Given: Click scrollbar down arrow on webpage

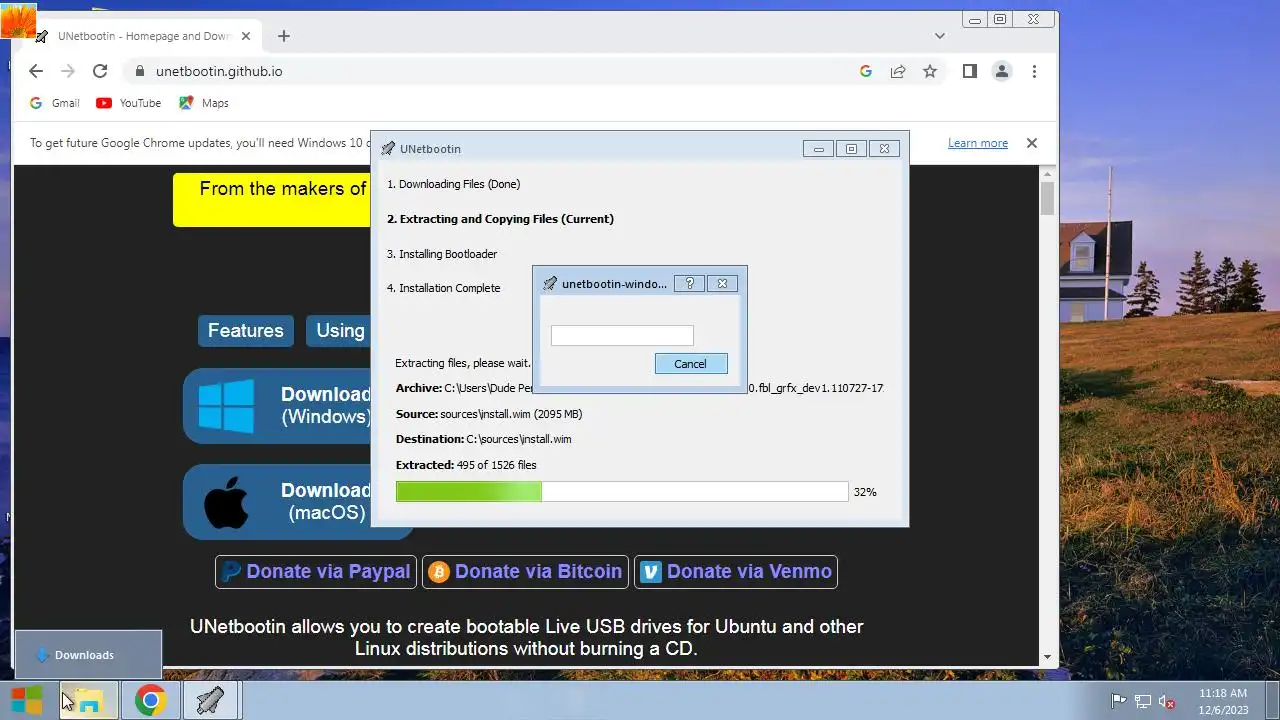Looking at the screenshot, I should pos(1048,657).
